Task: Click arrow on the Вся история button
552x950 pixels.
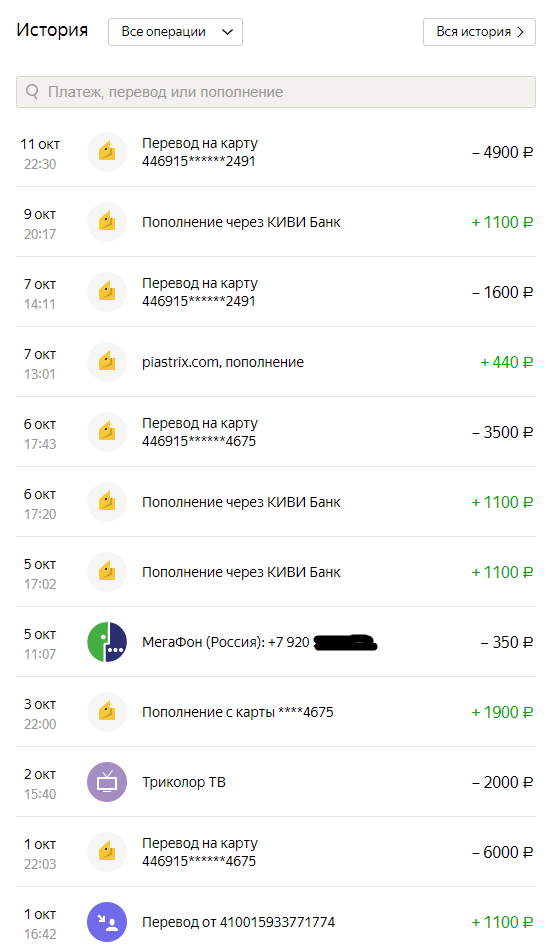Action: tap(520, 32)
